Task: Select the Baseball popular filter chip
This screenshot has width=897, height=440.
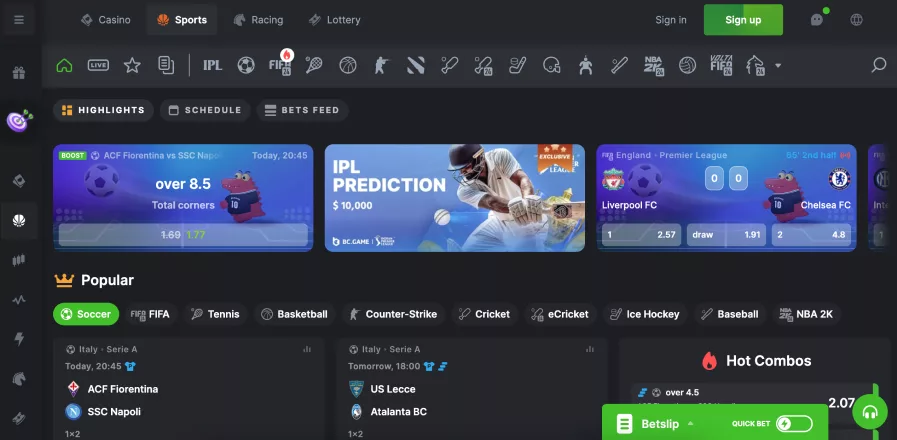Action: click(731, 314)
